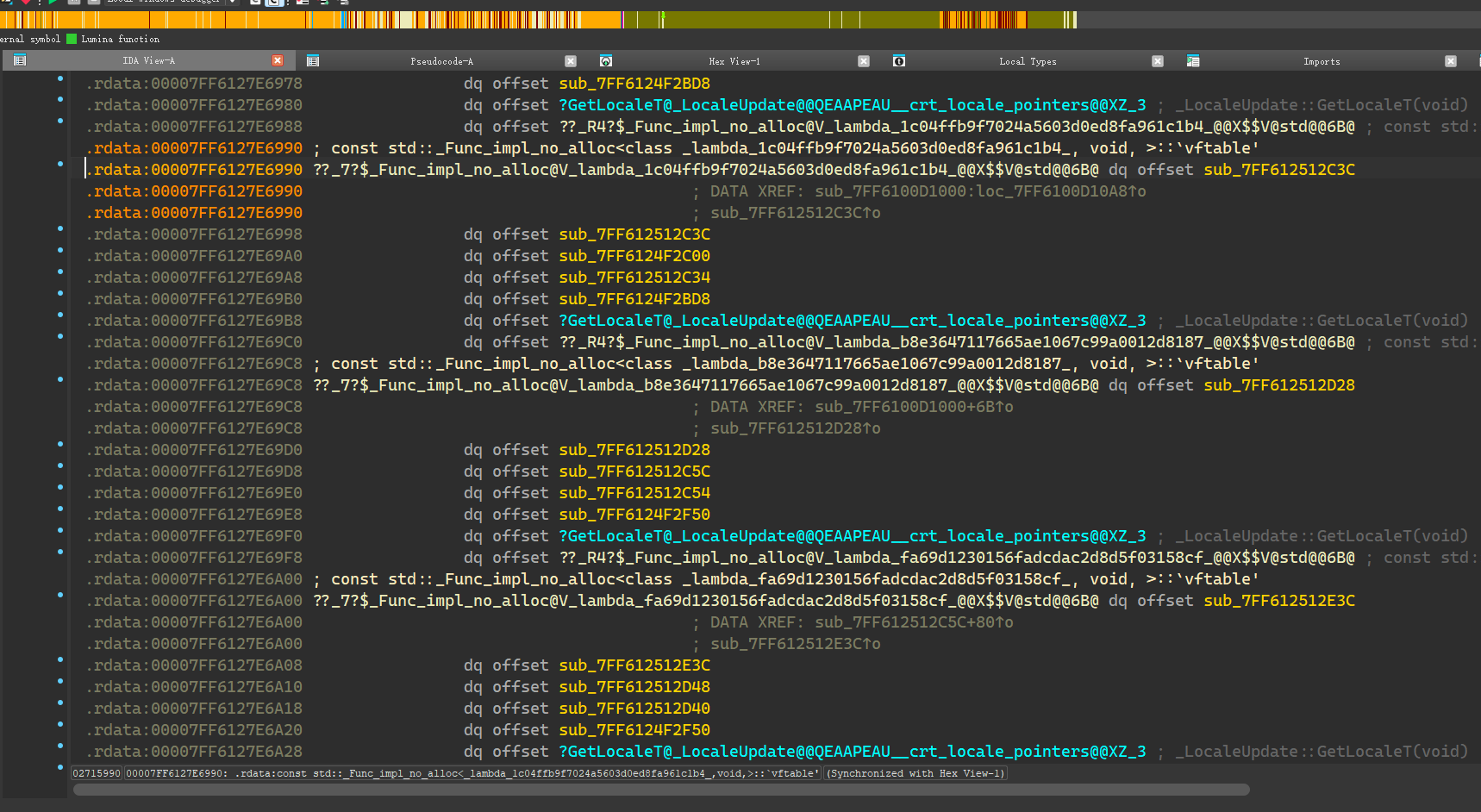
Task: Click ??_R4 lambda_fa69 symbol at 00007FF6127E69F8
Action: tap(957, 558)
